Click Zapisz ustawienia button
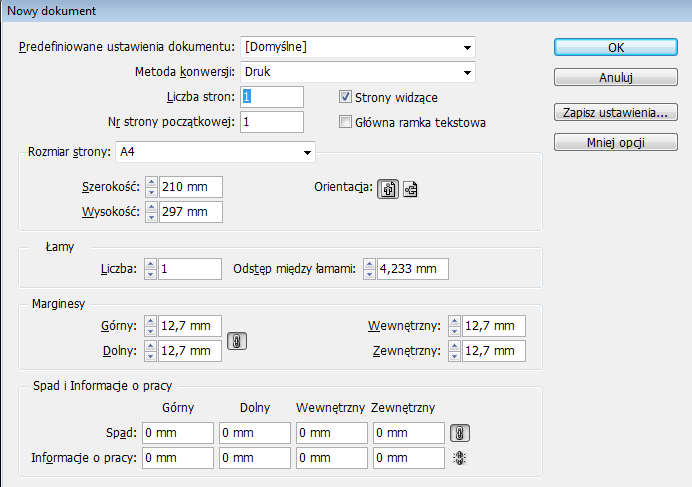The height and width of the screenshot is (487, 692). click(616, 112)
